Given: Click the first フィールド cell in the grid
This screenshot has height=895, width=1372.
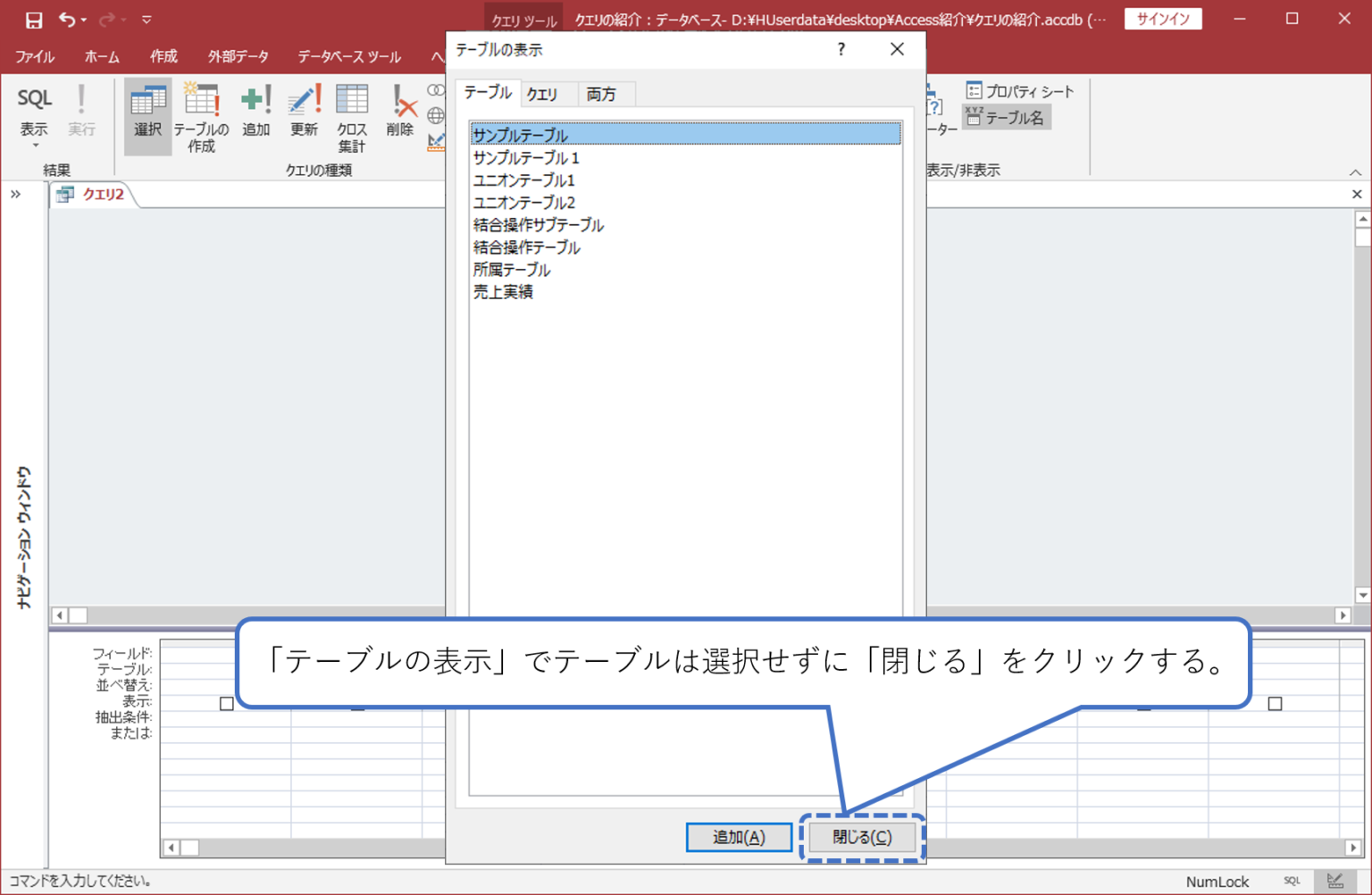Looking at the screenshot, I should click(226, 654).
